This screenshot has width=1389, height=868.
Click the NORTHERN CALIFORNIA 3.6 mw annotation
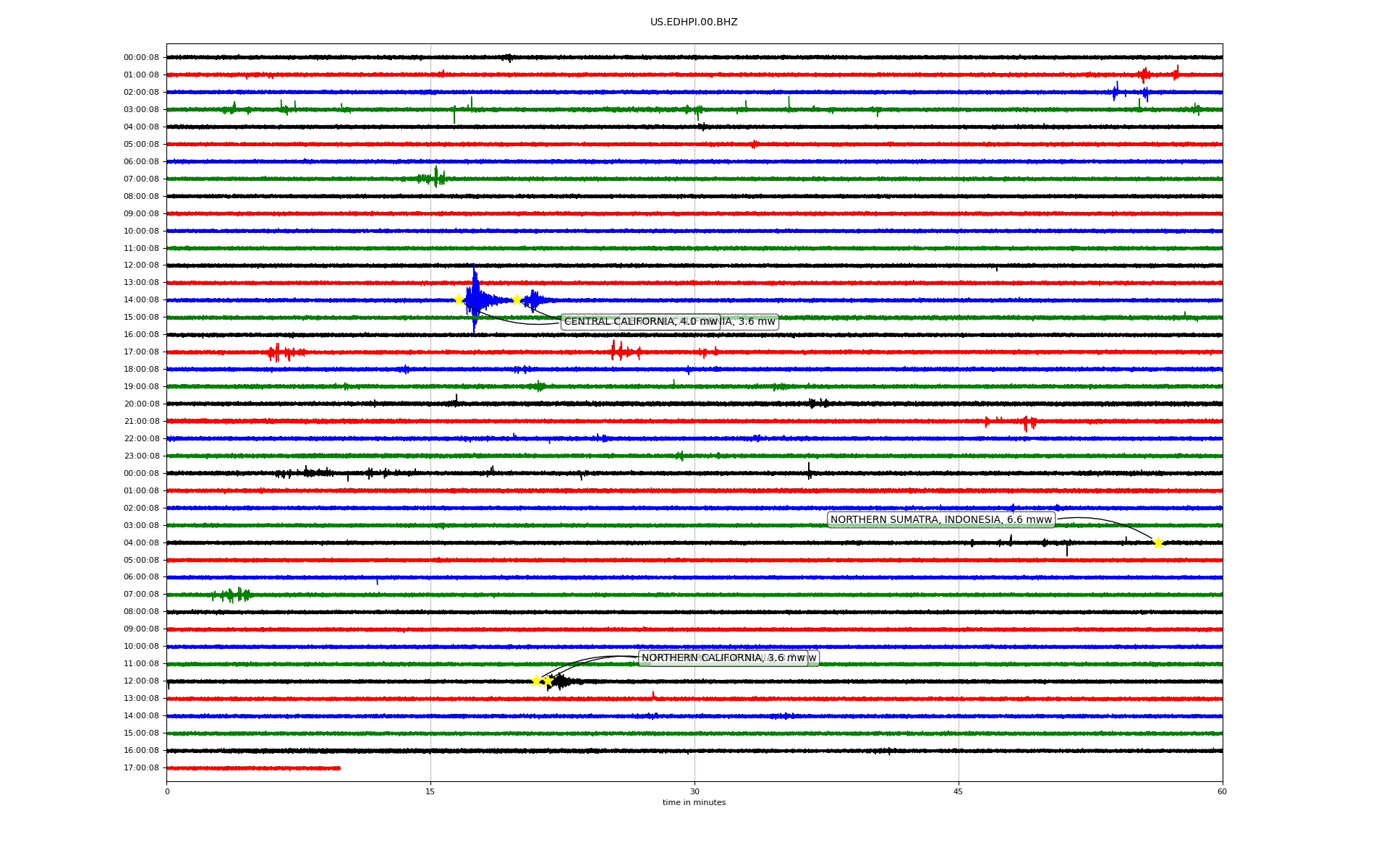coord(723,658)
